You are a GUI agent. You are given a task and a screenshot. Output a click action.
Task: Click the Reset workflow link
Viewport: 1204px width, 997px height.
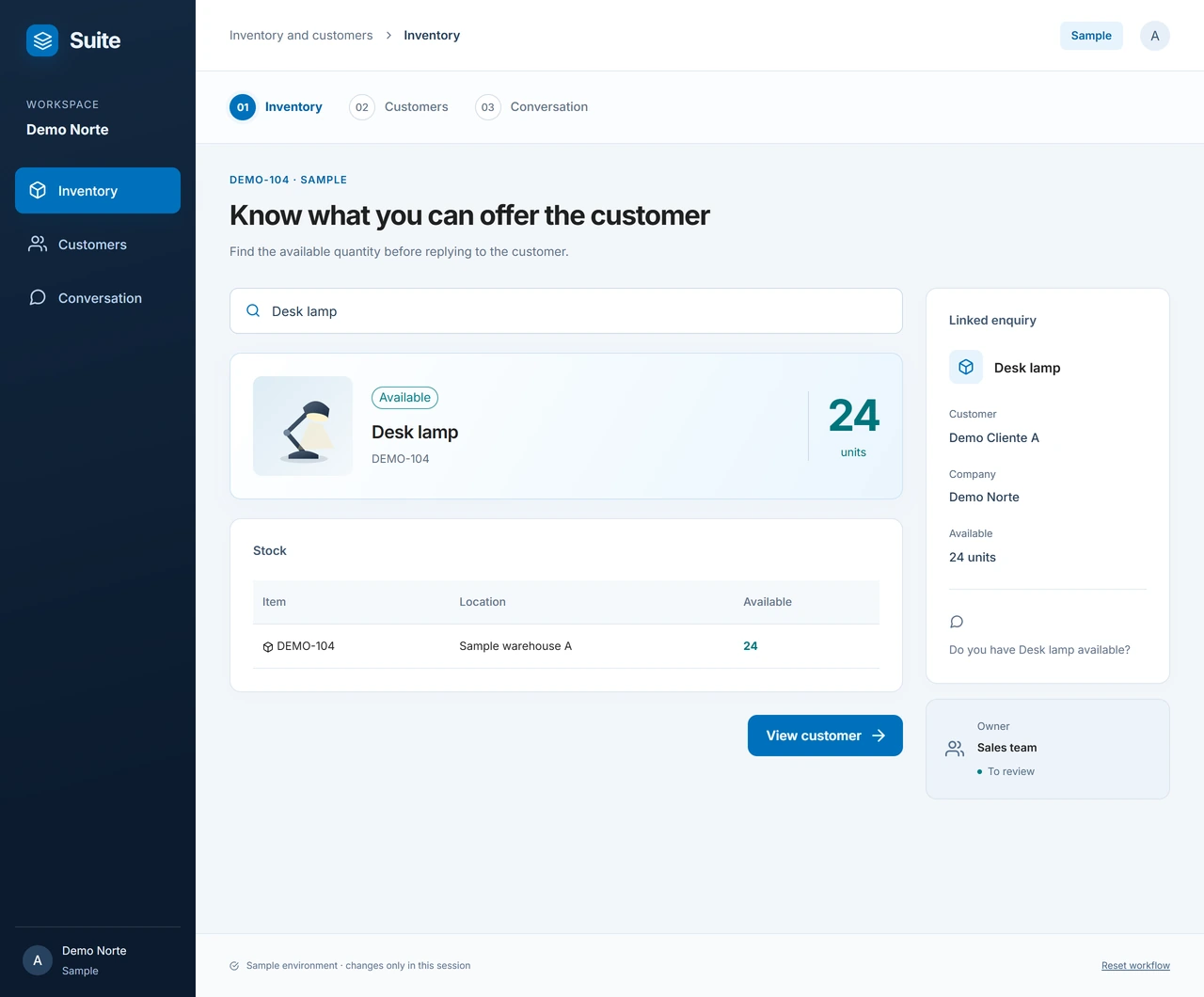coord(1135,966)
